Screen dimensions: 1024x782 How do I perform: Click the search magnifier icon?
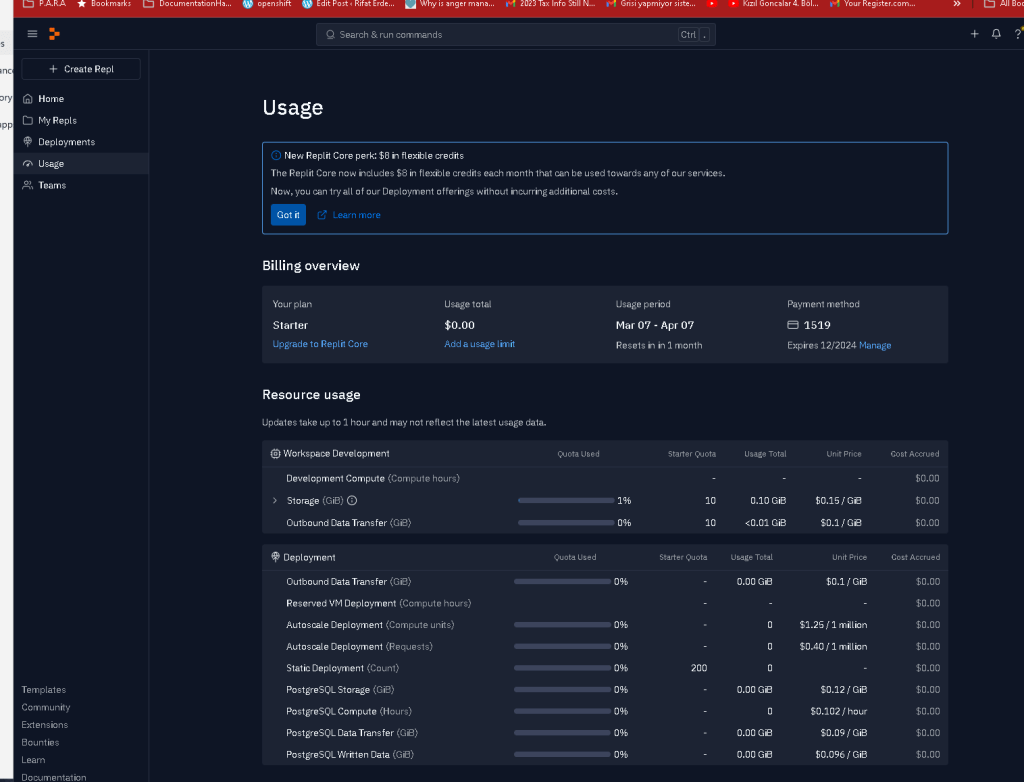(330, 35)
